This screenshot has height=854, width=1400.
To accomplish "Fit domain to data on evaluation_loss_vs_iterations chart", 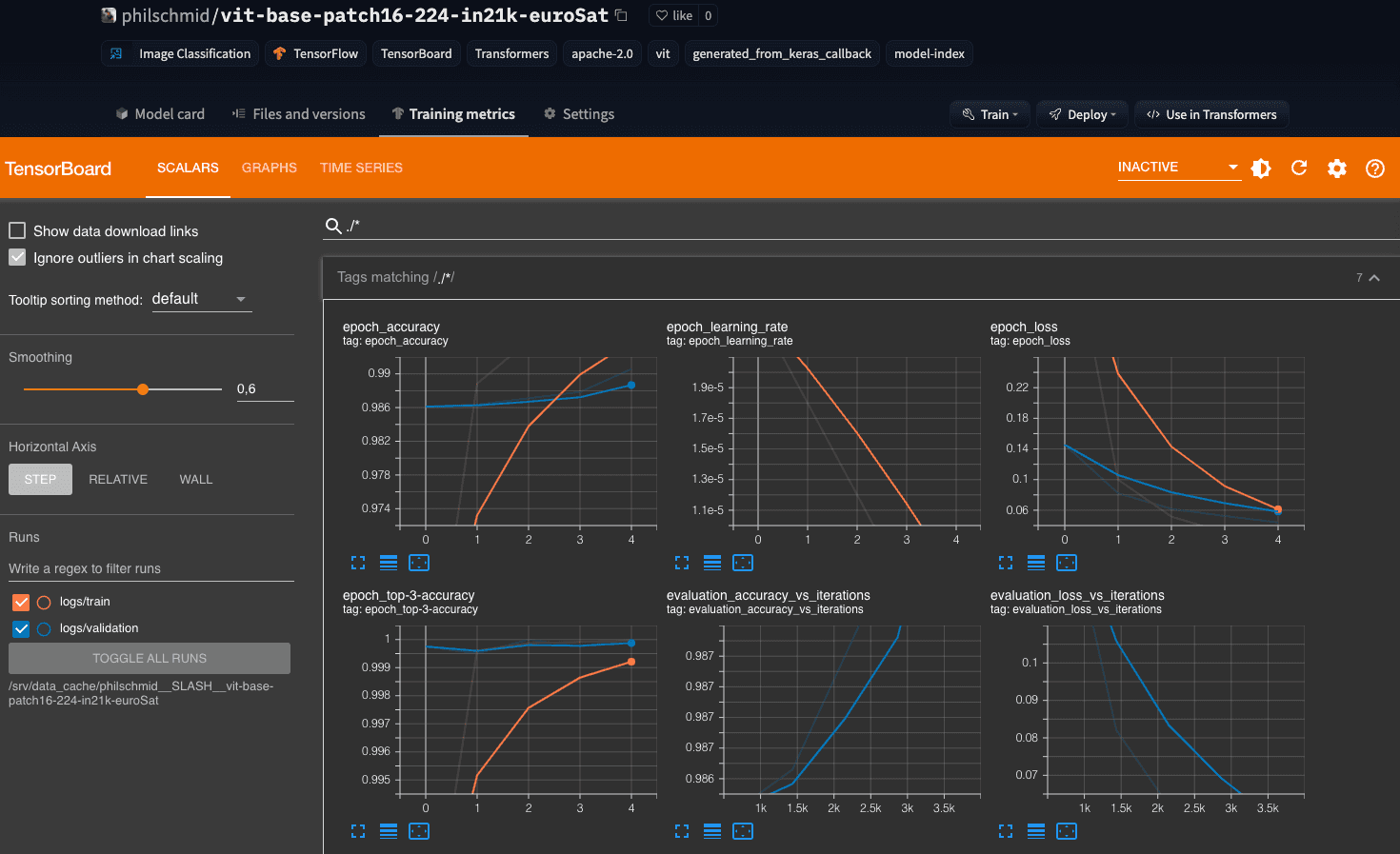I will [1067, 831].
